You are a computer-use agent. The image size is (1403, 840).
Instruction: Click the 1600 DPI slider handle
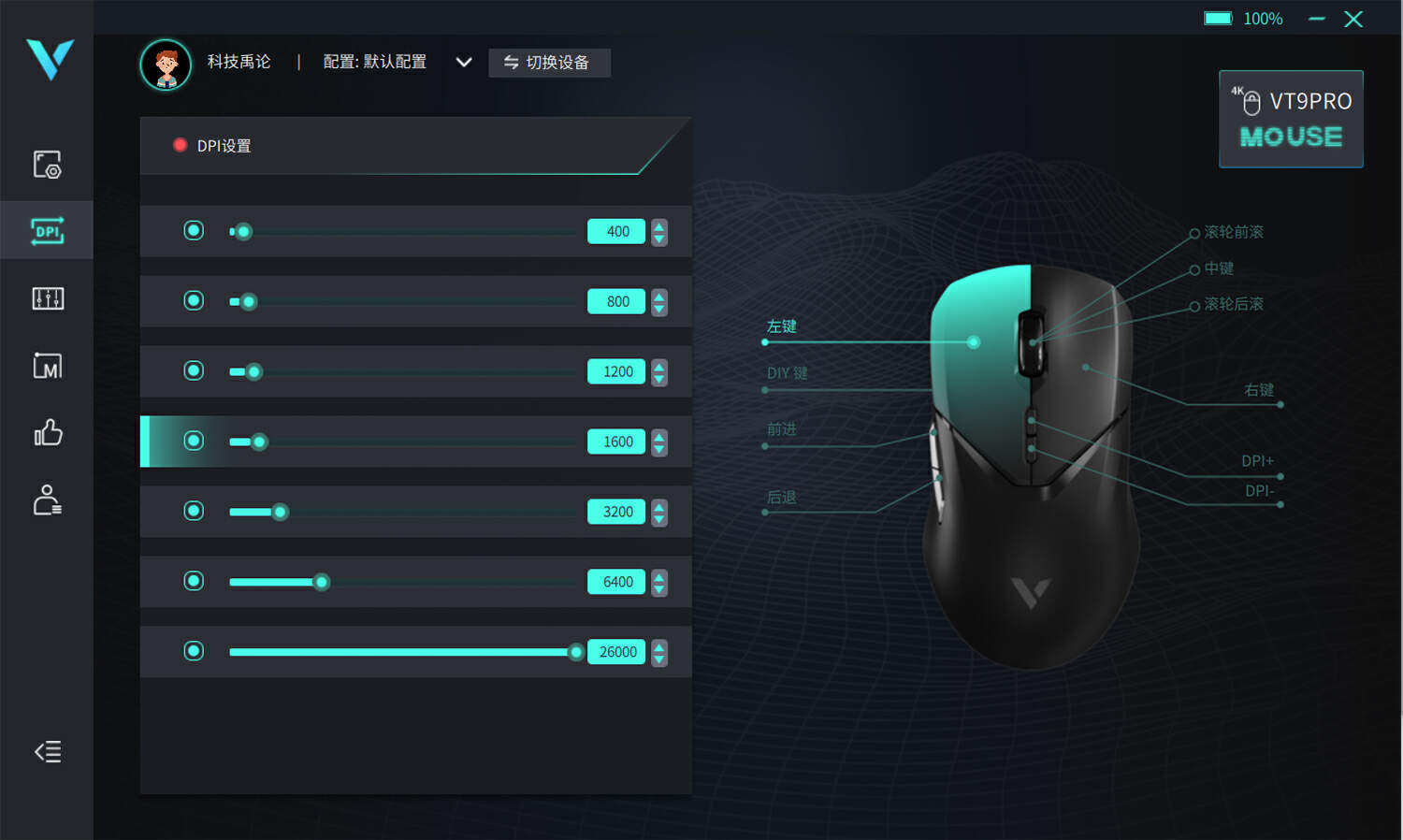pyautogui.click(x=259, y=442)
